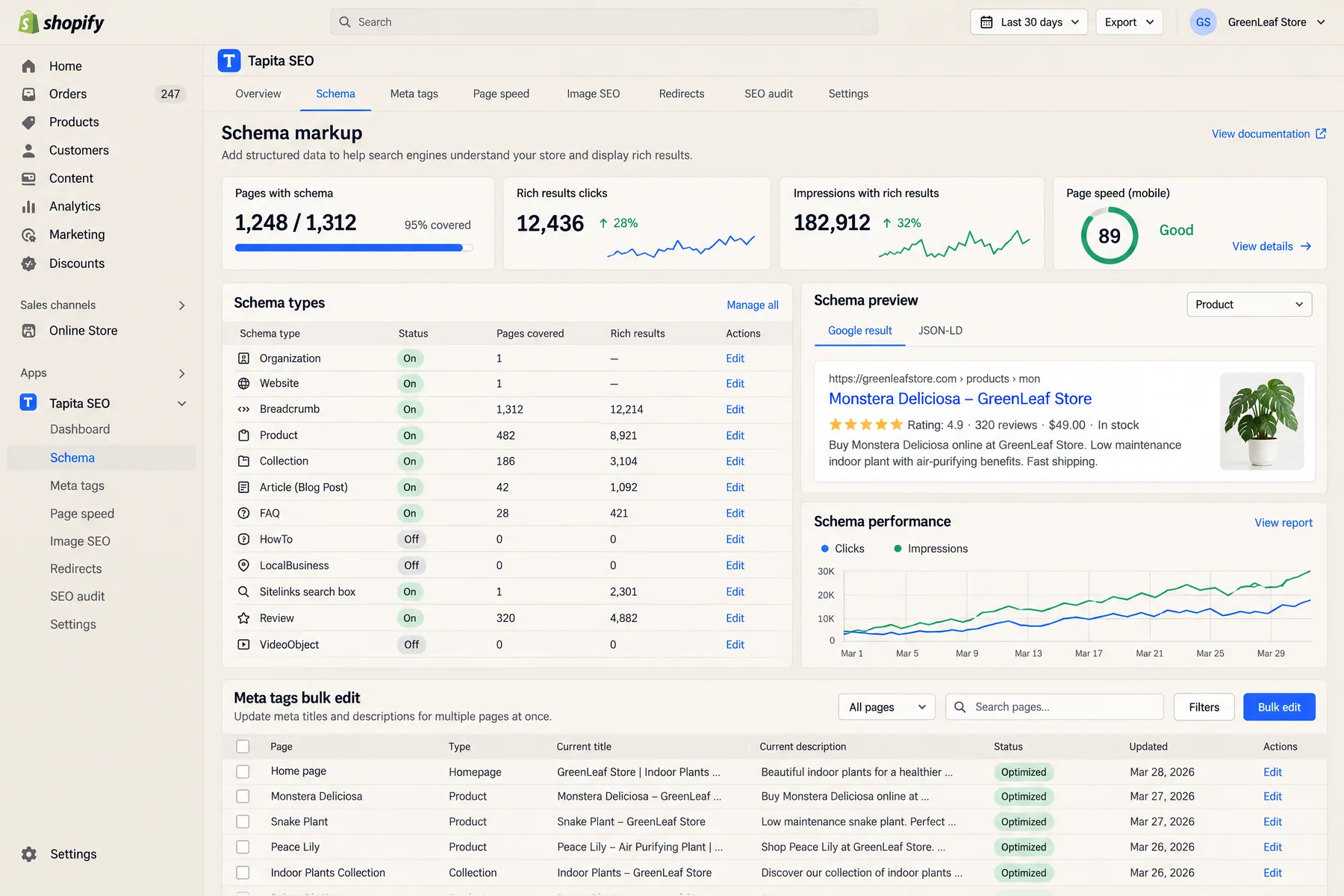Toggle the HowTo schema Off status
The image size is (1344, 896).
tap(411, 539)
